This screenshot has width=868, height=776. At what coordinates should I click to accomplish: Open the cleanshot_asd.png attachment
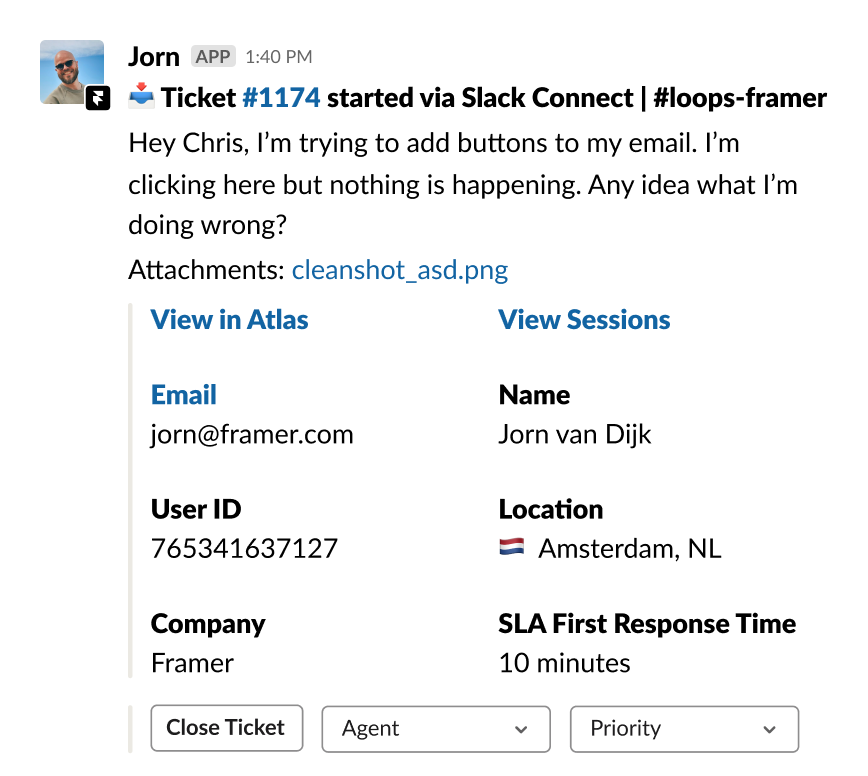point(399,270)
